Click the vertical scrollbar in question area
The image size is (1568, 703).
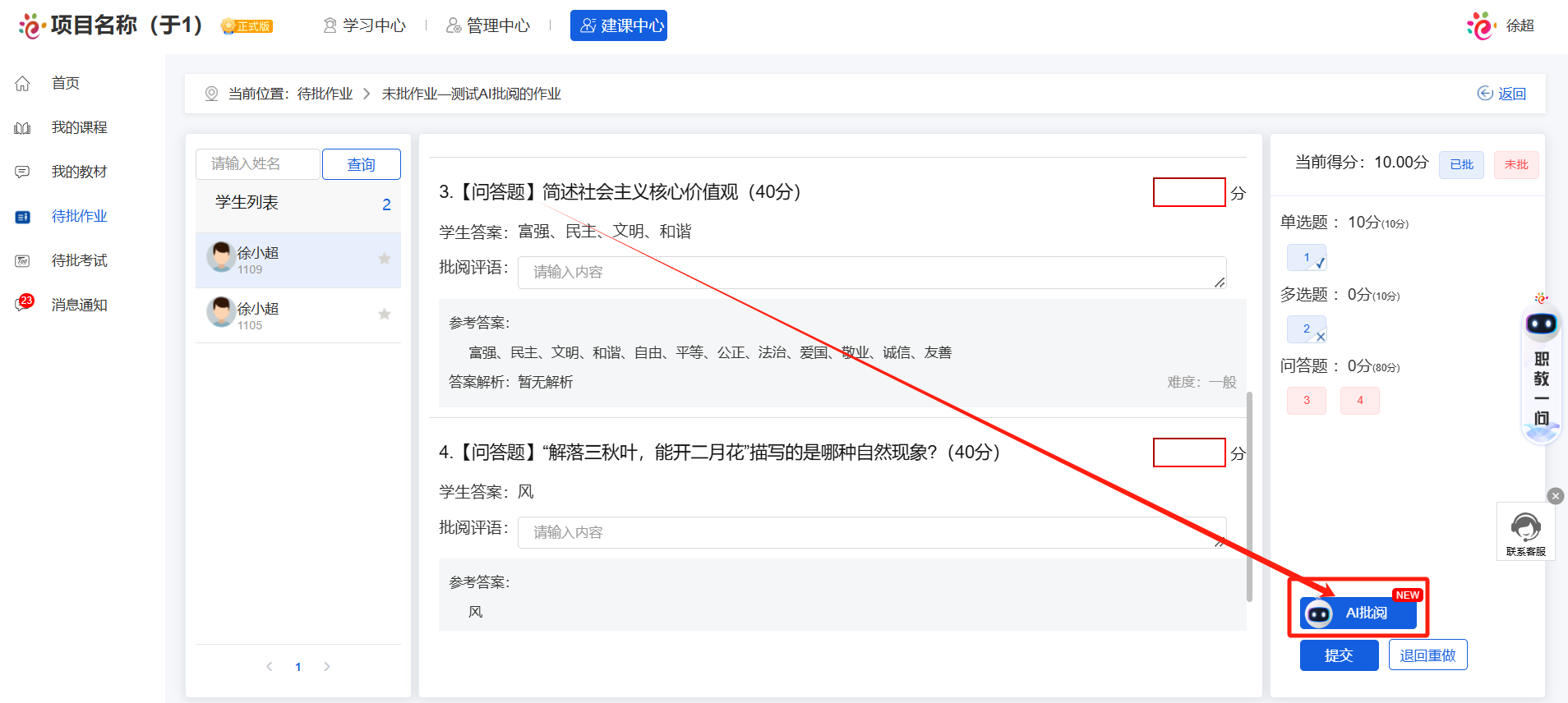tap(1249, 493)
